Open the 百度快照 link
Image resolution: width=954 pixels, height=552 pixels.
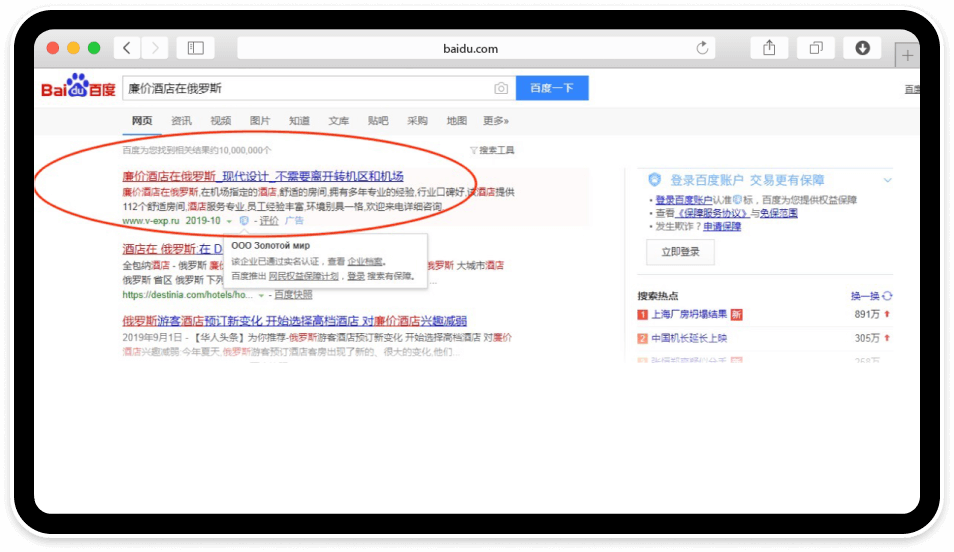coord(293,295)
